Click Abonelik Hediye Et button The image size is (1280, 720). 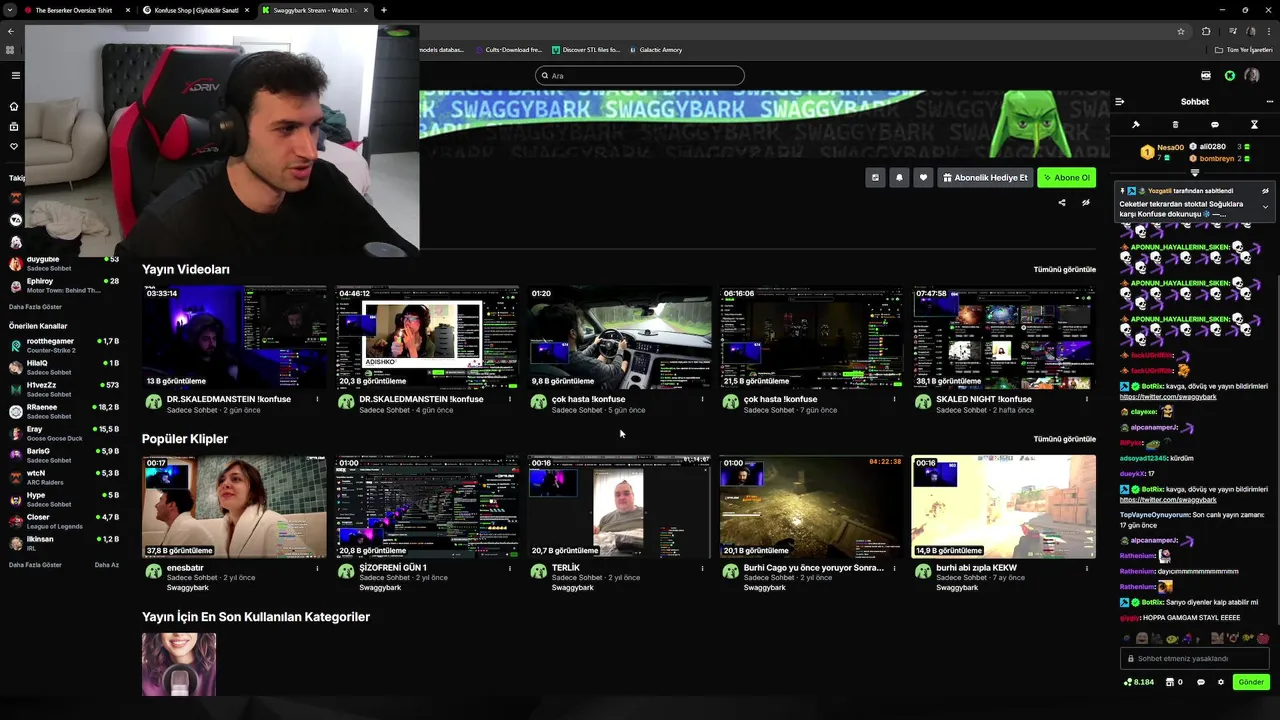coord(985,177)
